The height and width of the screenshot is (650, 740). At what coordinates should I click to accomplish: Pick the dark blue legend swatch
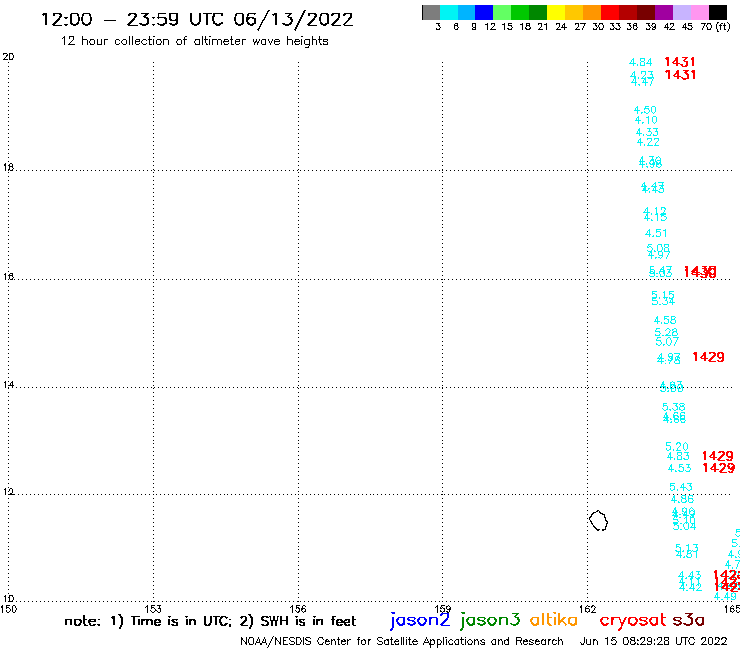[484, 12]
